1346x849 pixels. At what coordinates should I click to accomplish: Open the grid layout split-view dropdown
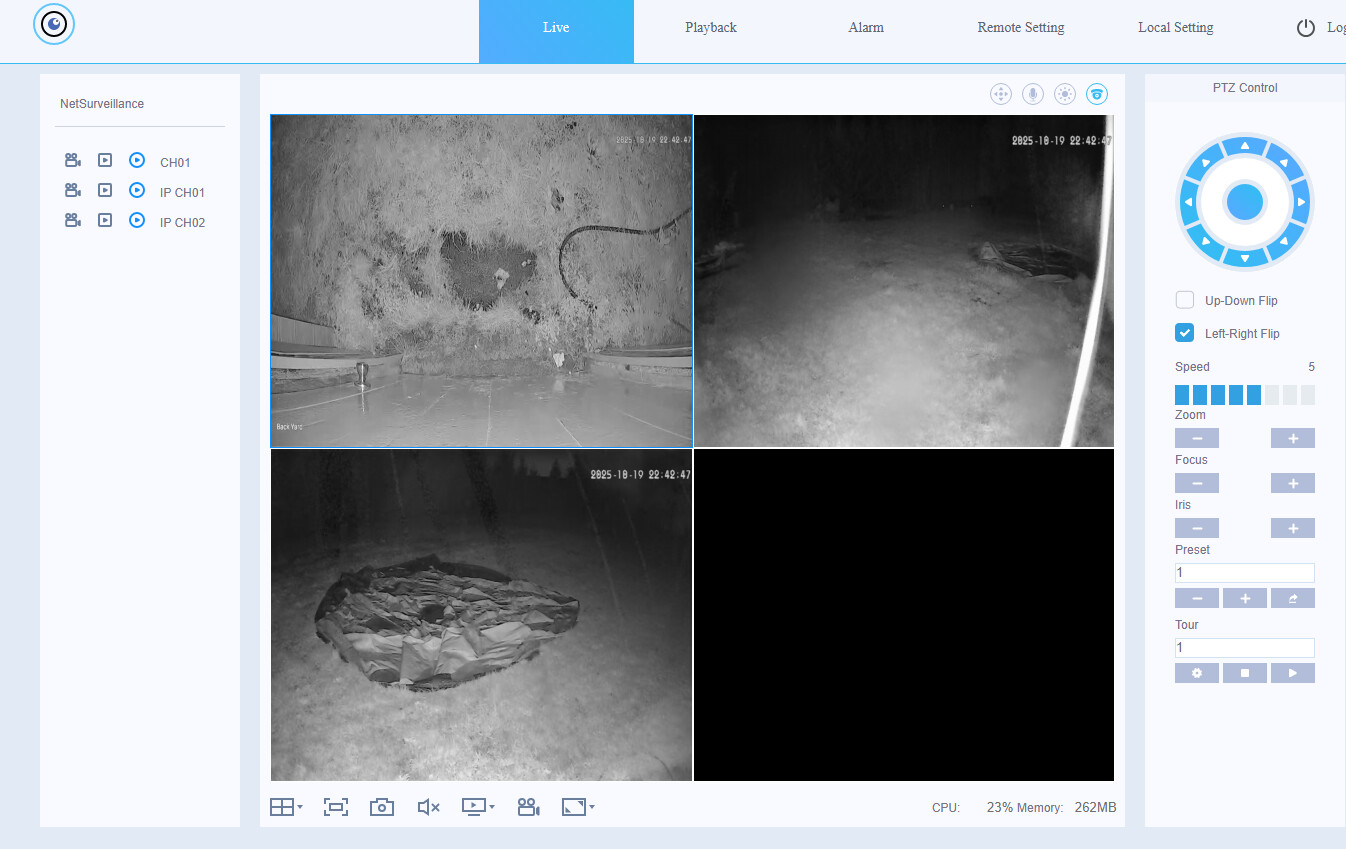tap(286, 807)
